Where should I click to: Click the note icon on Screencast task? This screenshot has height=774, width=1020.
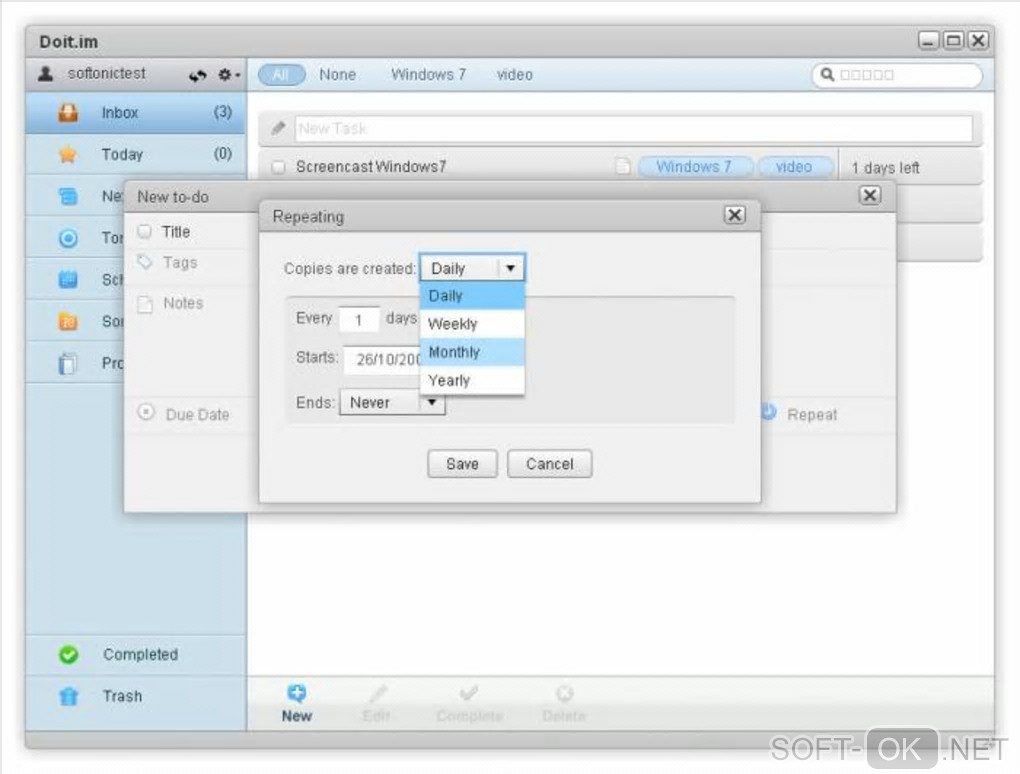coord(623,167)
